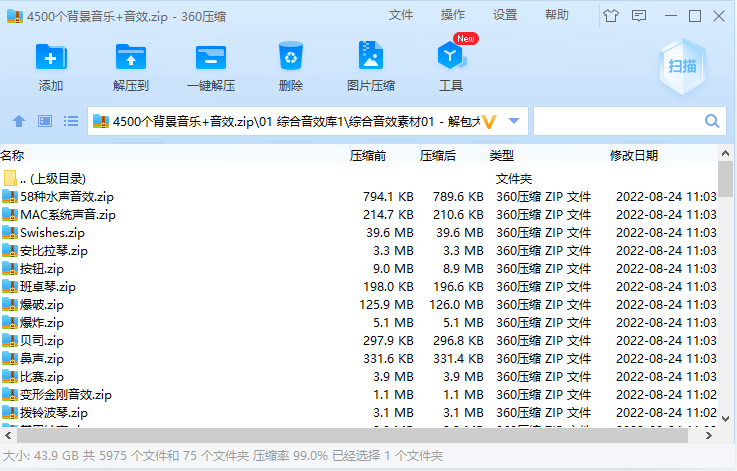This screenshot has width=737, height=471.
Task: Sort files by the 压缩前 column header
Action: tap(367, 155)
